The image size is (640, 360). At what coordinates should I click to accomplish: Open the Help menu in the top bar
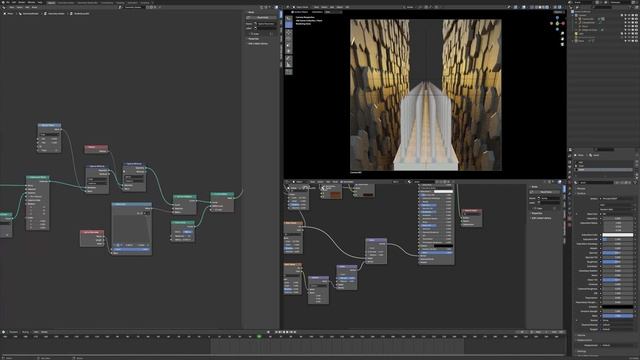pos(40,2)
